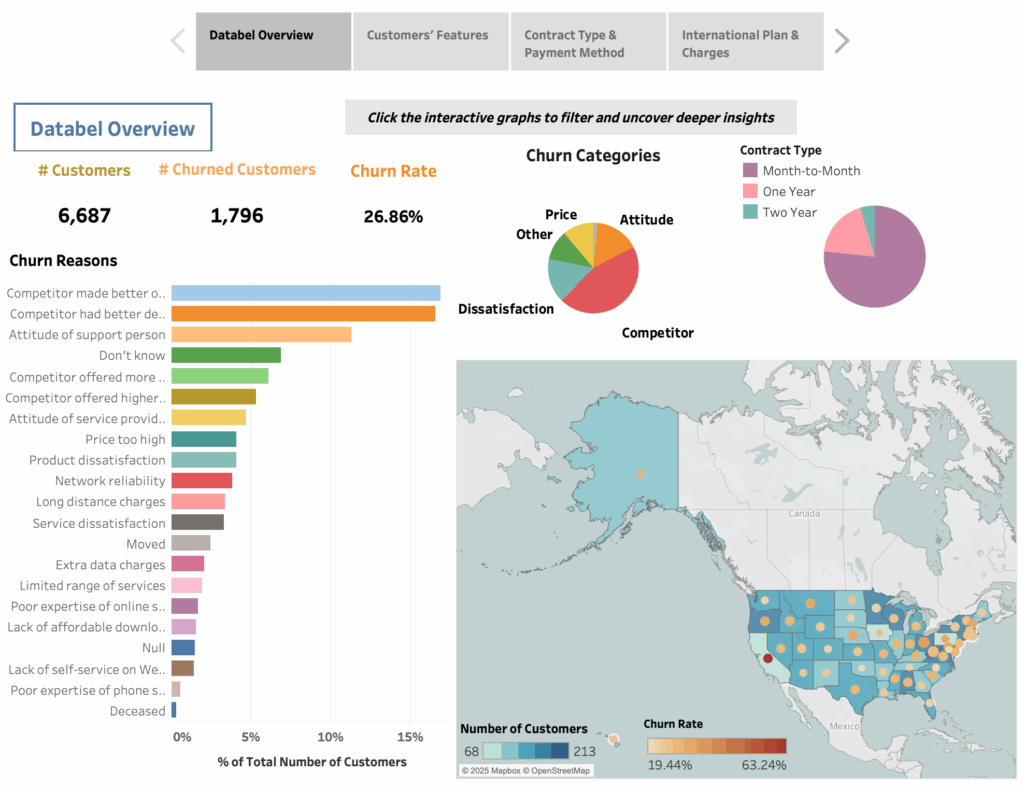Viewport: 1024px width, 787px height.
Task: Click the right arrow to next tabs
Action: (842, 41)
